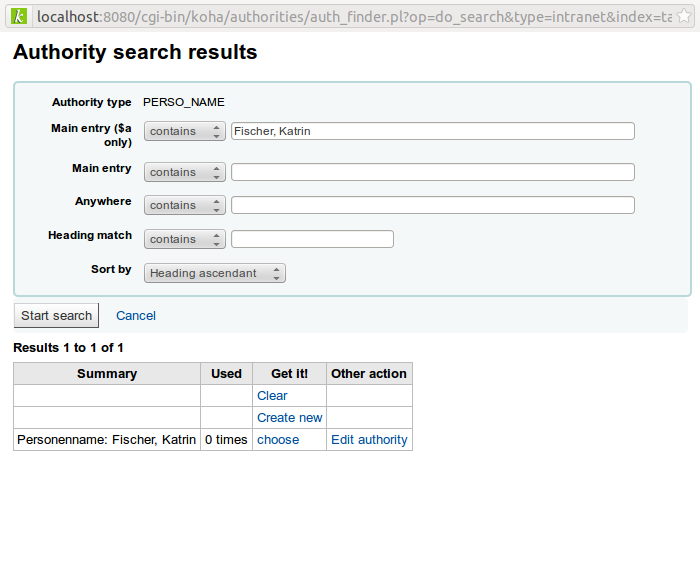The height and width of the screenshot is (582, 700).
Task: Click the field containing 'Fischer, Katrin'
Action: (x=432, y=131)
